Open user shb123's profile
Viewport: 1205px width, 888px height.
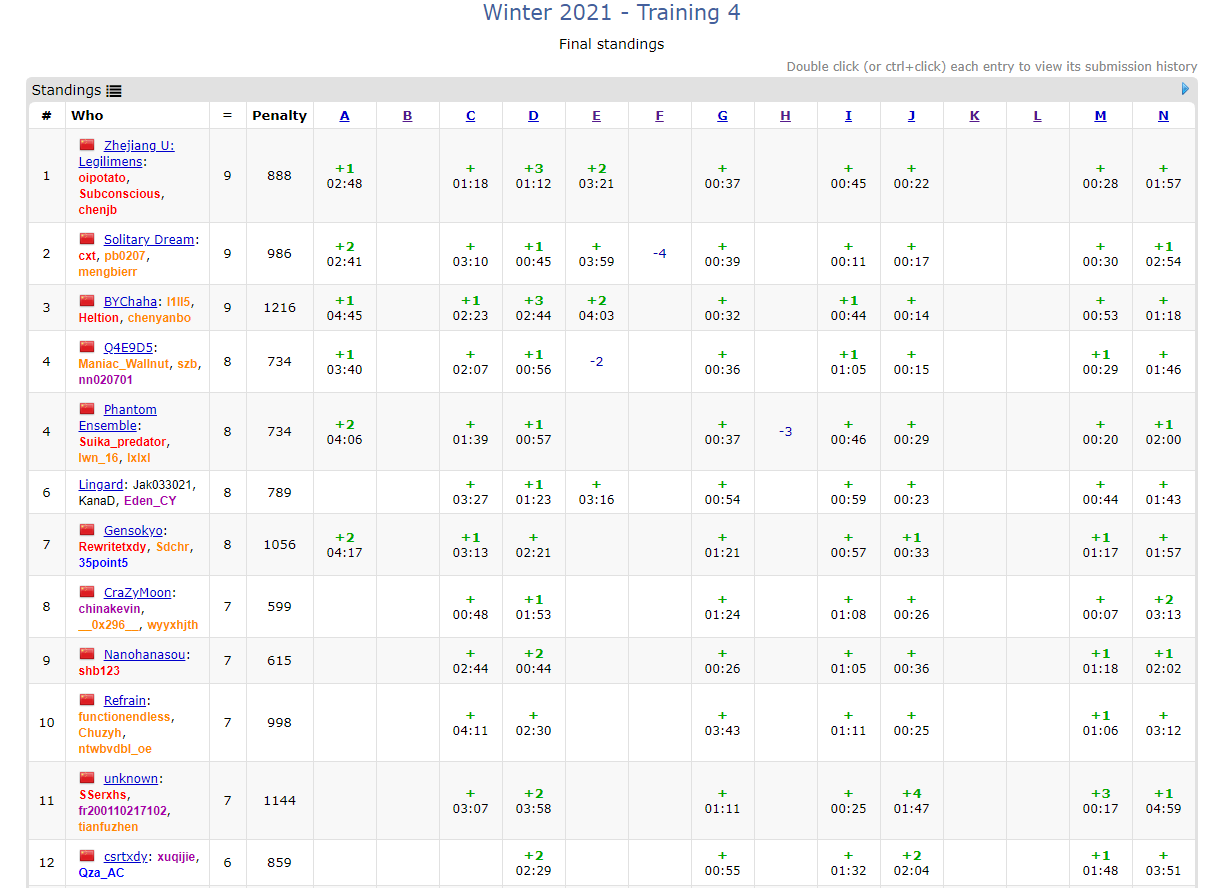click(99, 670)
